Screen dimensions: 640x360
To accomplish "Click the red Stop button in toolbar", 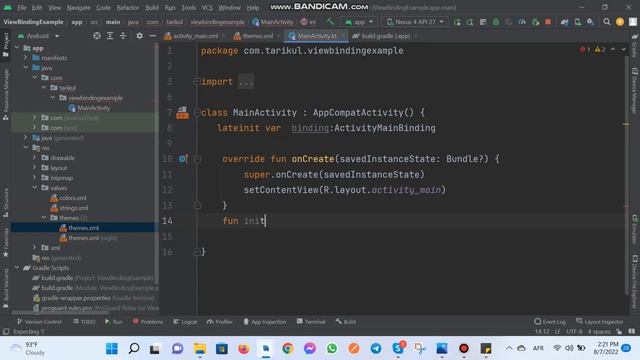I will pos(548,22).
